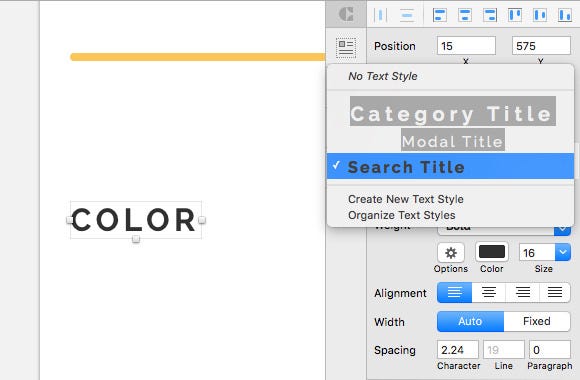Select the yellow line on the canvas

pos(198,57)
